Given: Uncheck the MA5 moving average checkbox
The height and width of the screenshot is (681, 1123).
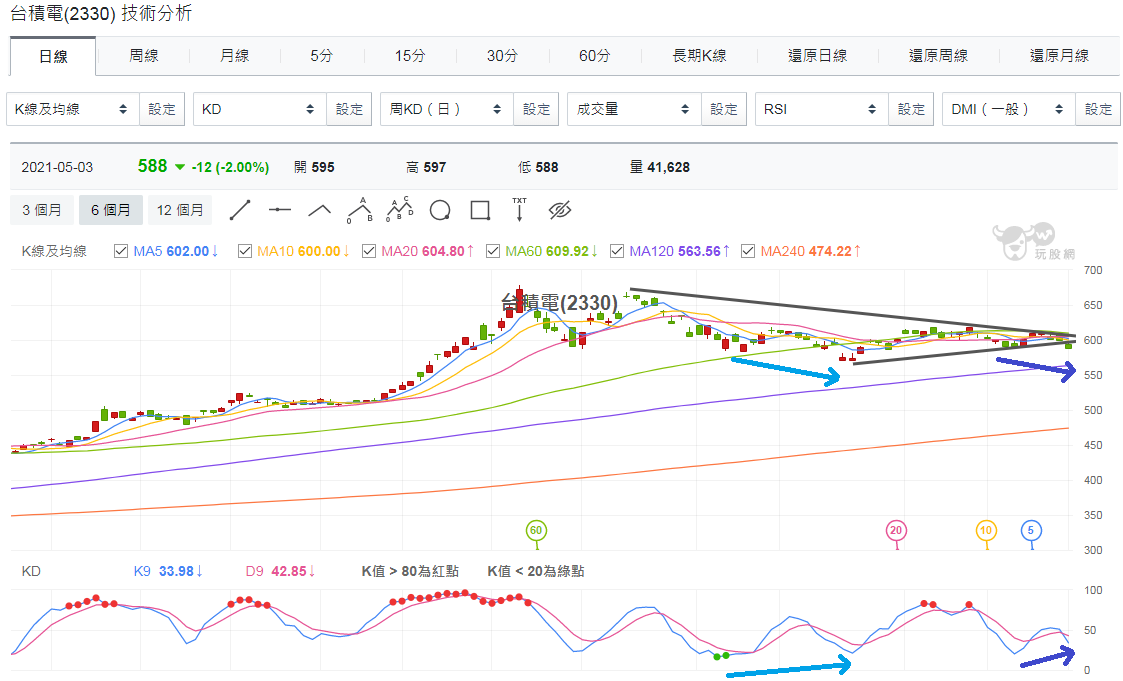Looking at the screenshot, I should coord(121,251).
